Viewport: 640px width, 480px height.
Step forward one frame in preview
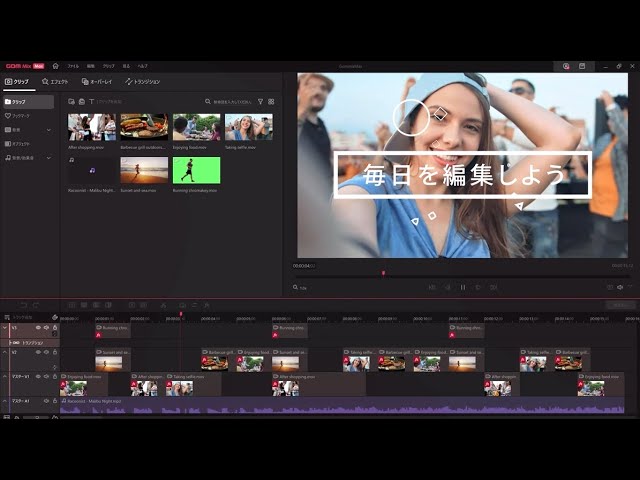[x=478, y=287]
